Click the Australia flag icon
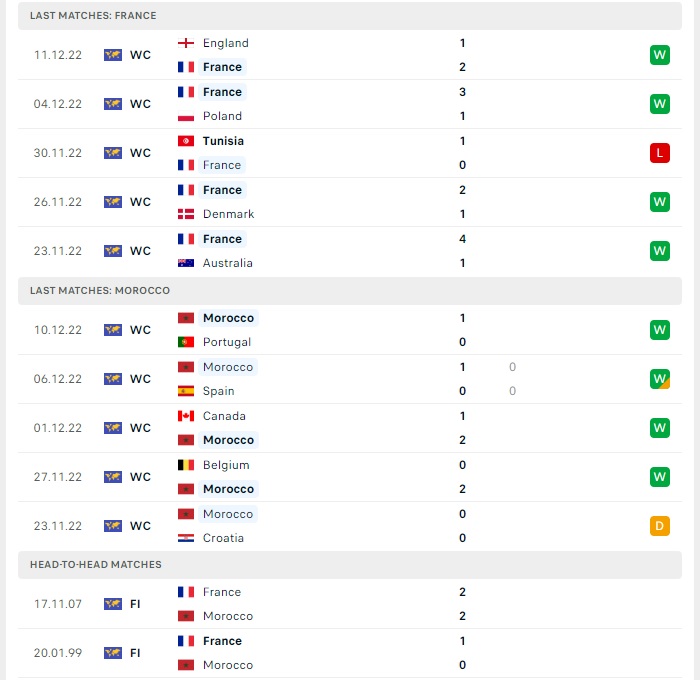Image resolution: width=700 pixels, height=680 pixels. pyautogui.click(x=186, y=263)
